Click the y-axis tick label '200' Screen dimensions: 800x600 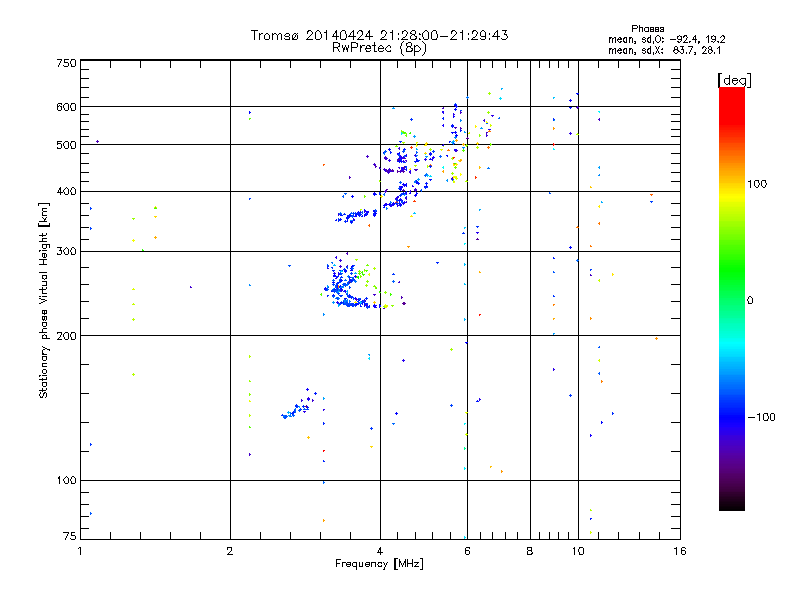(x=66, y=336)
